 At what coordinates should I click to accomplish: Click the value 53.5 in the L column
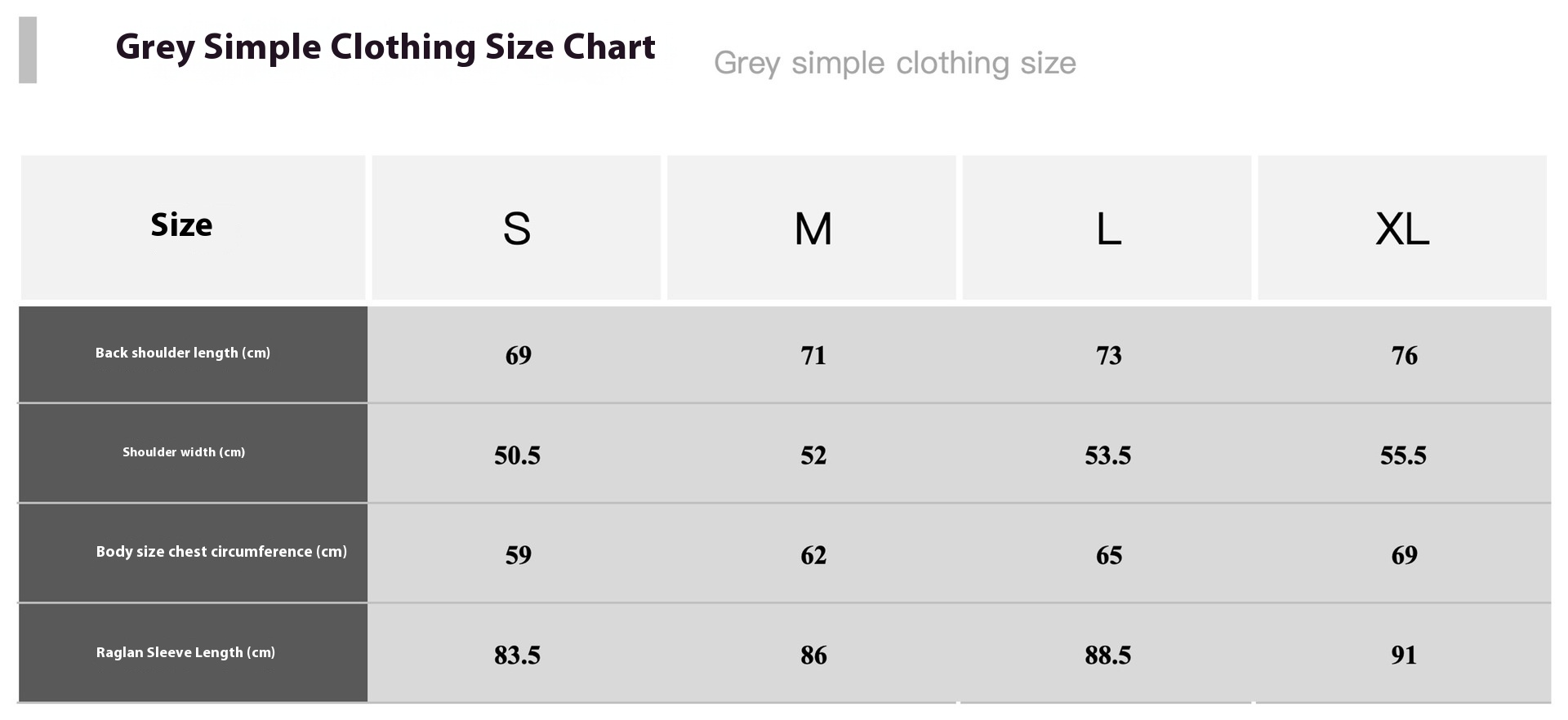tap(1107, 456)
